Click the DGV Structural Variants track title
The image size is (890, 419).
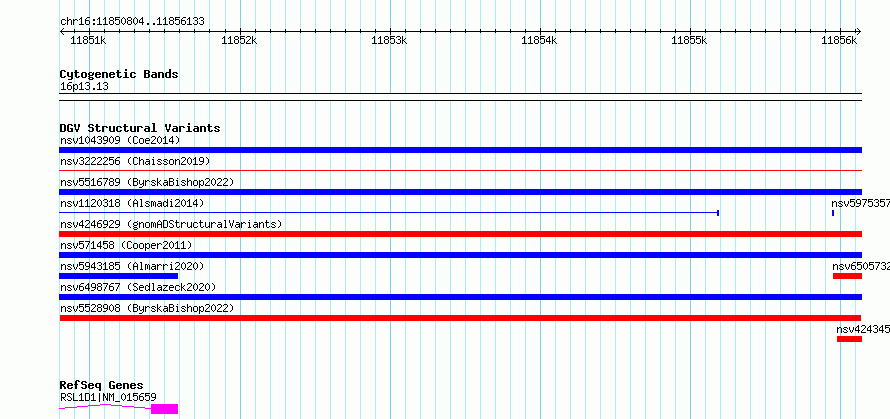click(140, 128)
